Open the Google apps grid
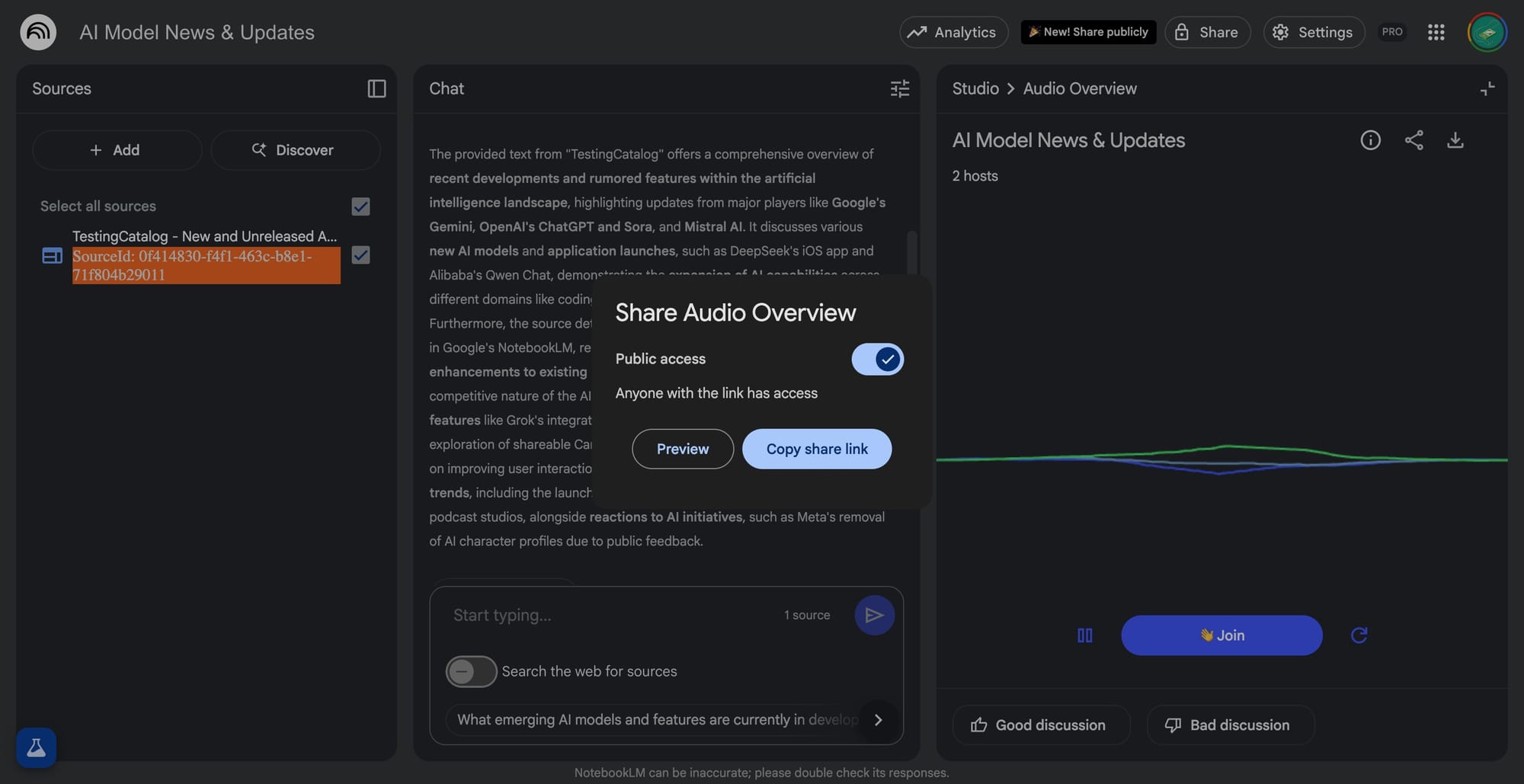Viewport: 1524px width, 784px height. pyautogui.click(x=1436, y=32)
